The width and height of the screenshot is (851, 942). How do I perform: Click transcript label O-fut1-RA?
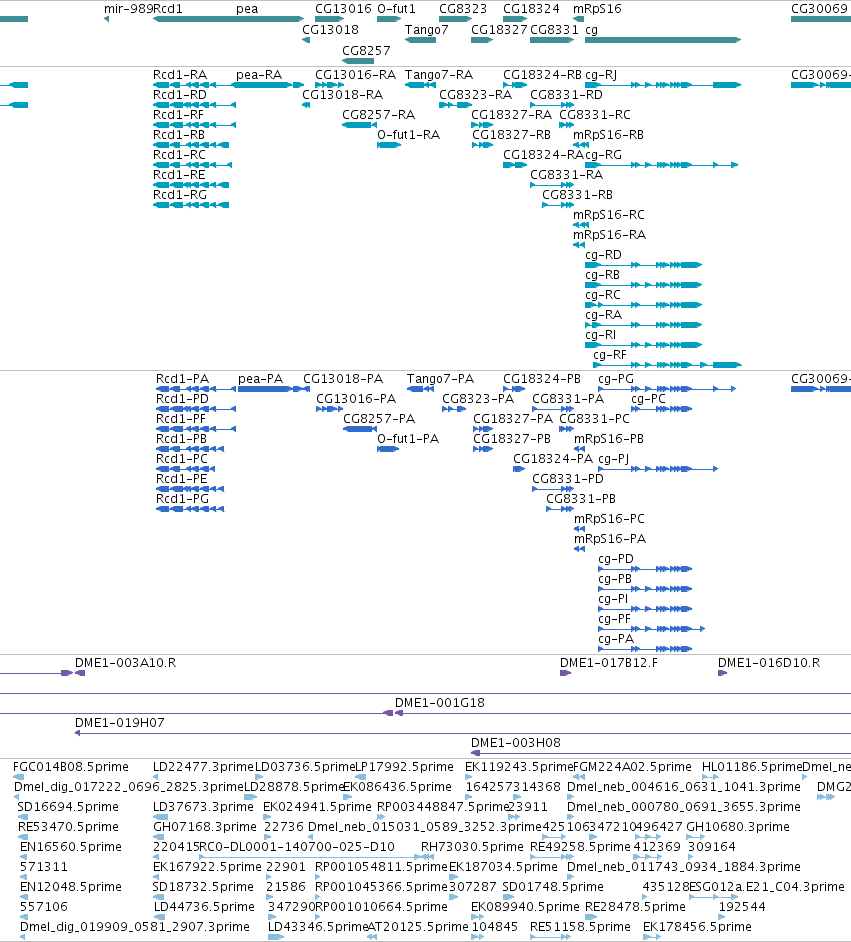pos(408,135)
